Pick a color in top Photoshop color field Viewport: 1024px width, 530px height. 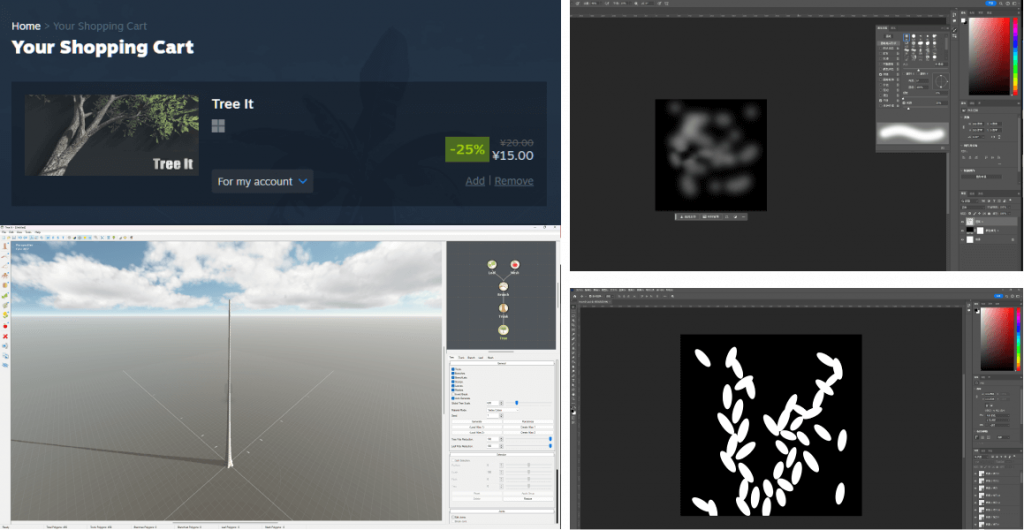[x=989, y=57]
